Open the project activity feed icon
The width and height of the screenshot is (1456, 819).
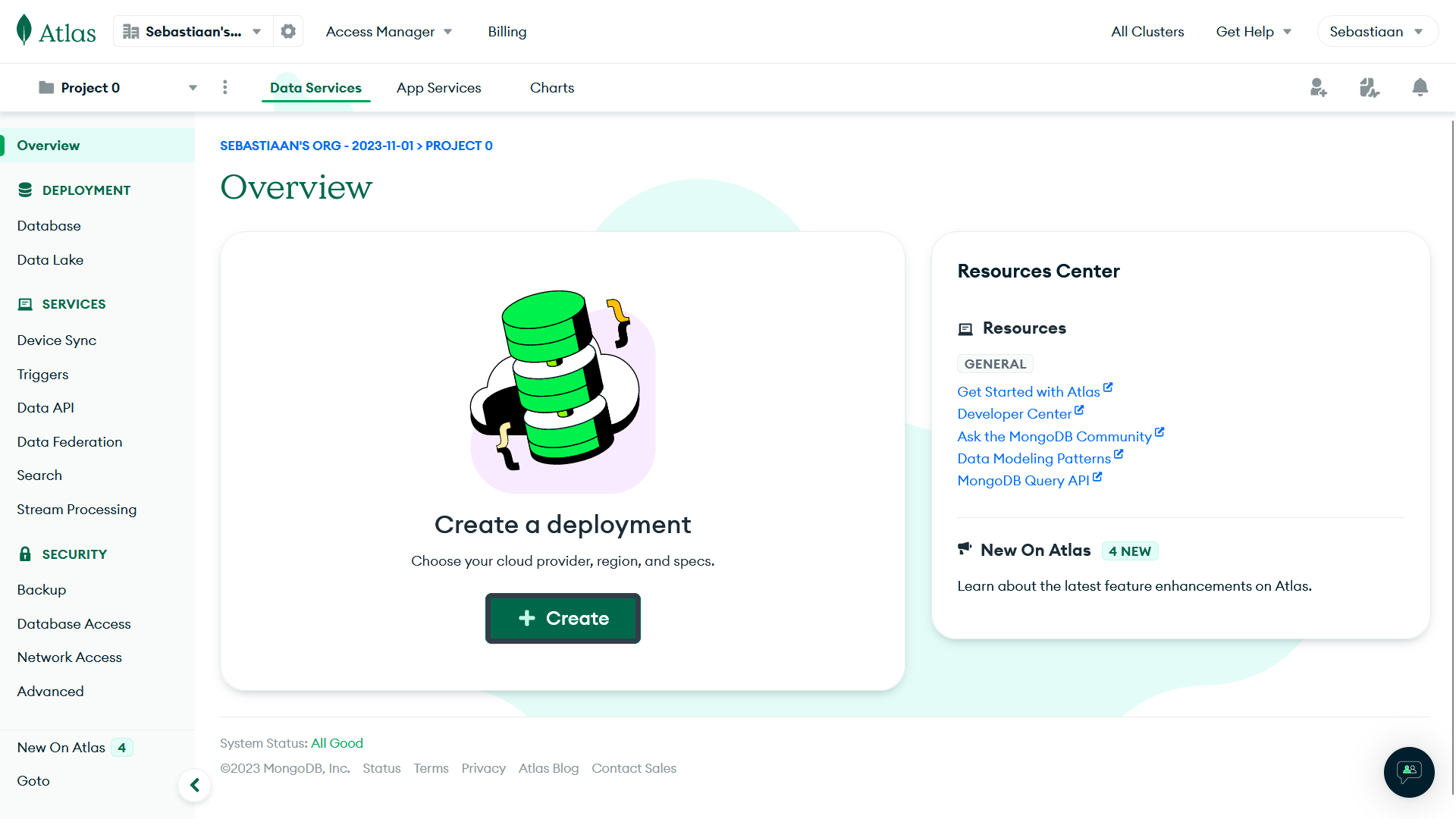pos(1369,87)
